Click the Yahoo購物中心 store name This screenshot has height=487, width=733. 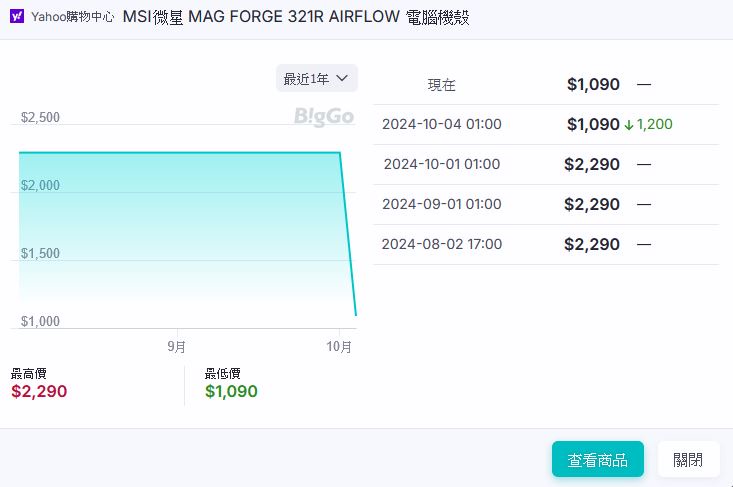tap(71, 18)
